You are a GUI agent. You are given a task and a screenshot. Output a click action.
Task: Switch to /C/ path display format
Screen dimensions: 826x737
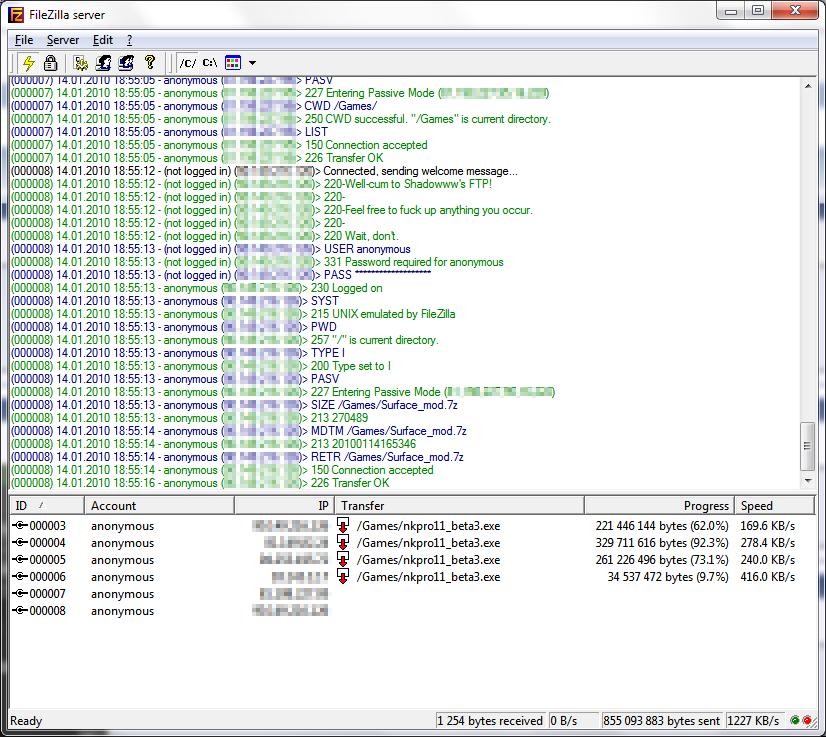point(188,63)
